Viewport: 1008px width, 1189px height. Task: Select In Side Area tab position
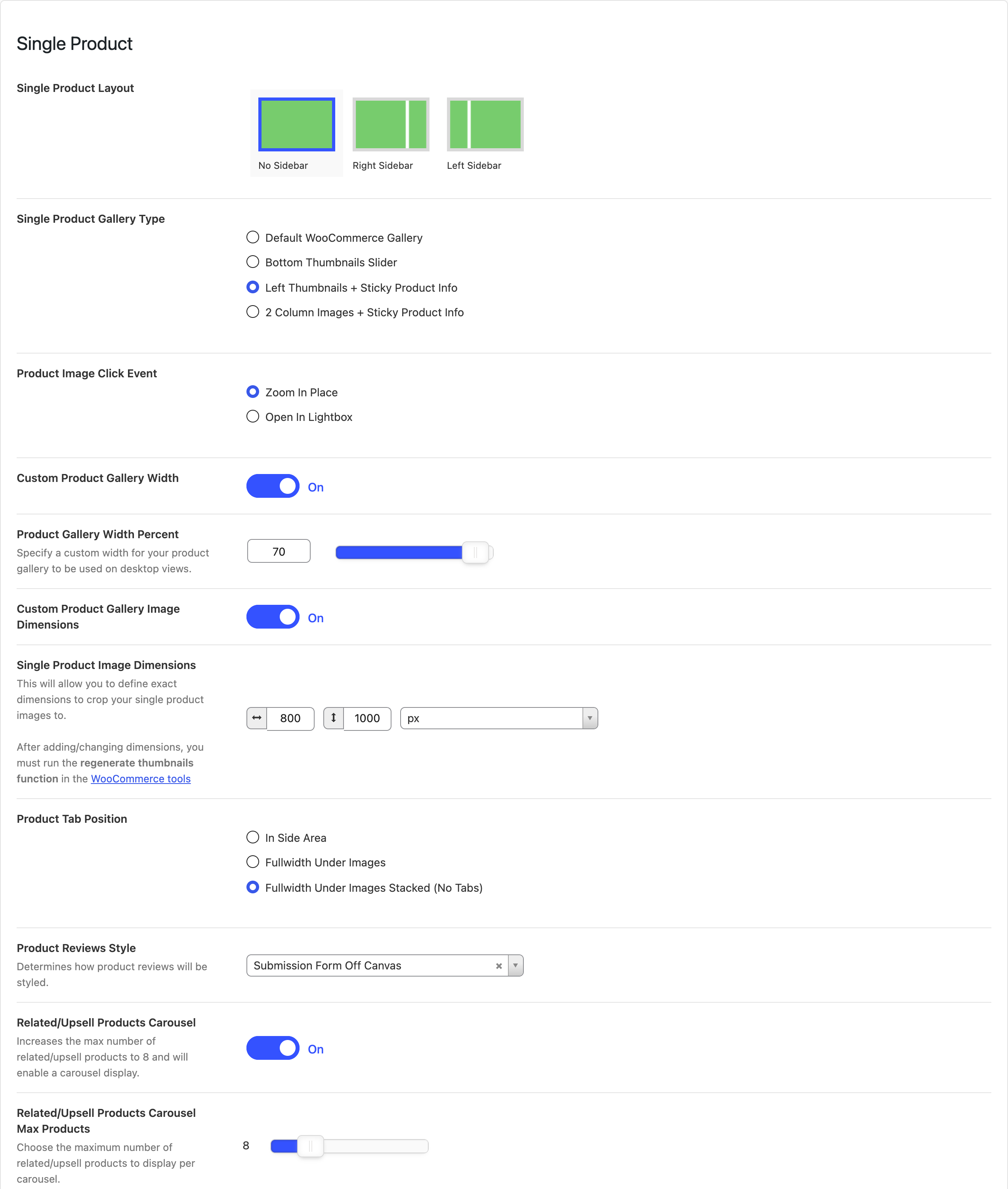pyautogui.click(x=252, y=837)
